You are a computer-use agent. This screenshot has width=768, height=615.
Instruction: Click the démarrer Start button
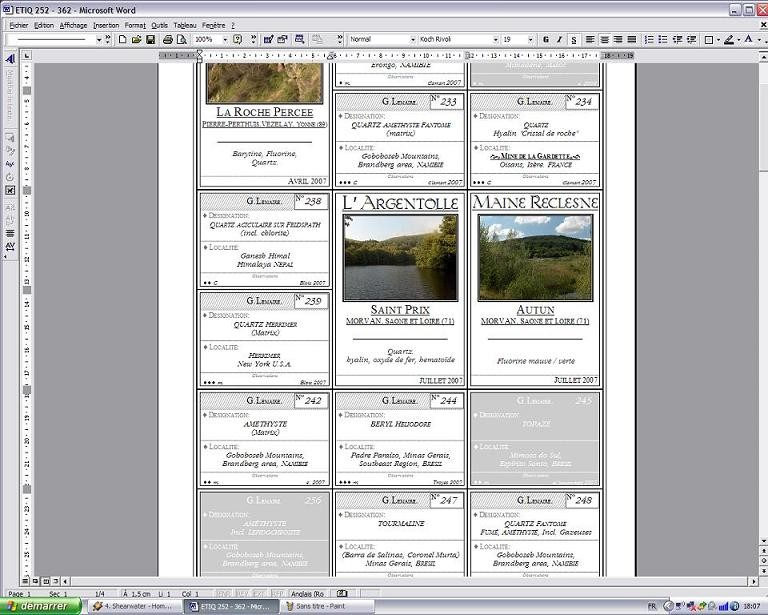pyautogui.click(x=40, y=606)
